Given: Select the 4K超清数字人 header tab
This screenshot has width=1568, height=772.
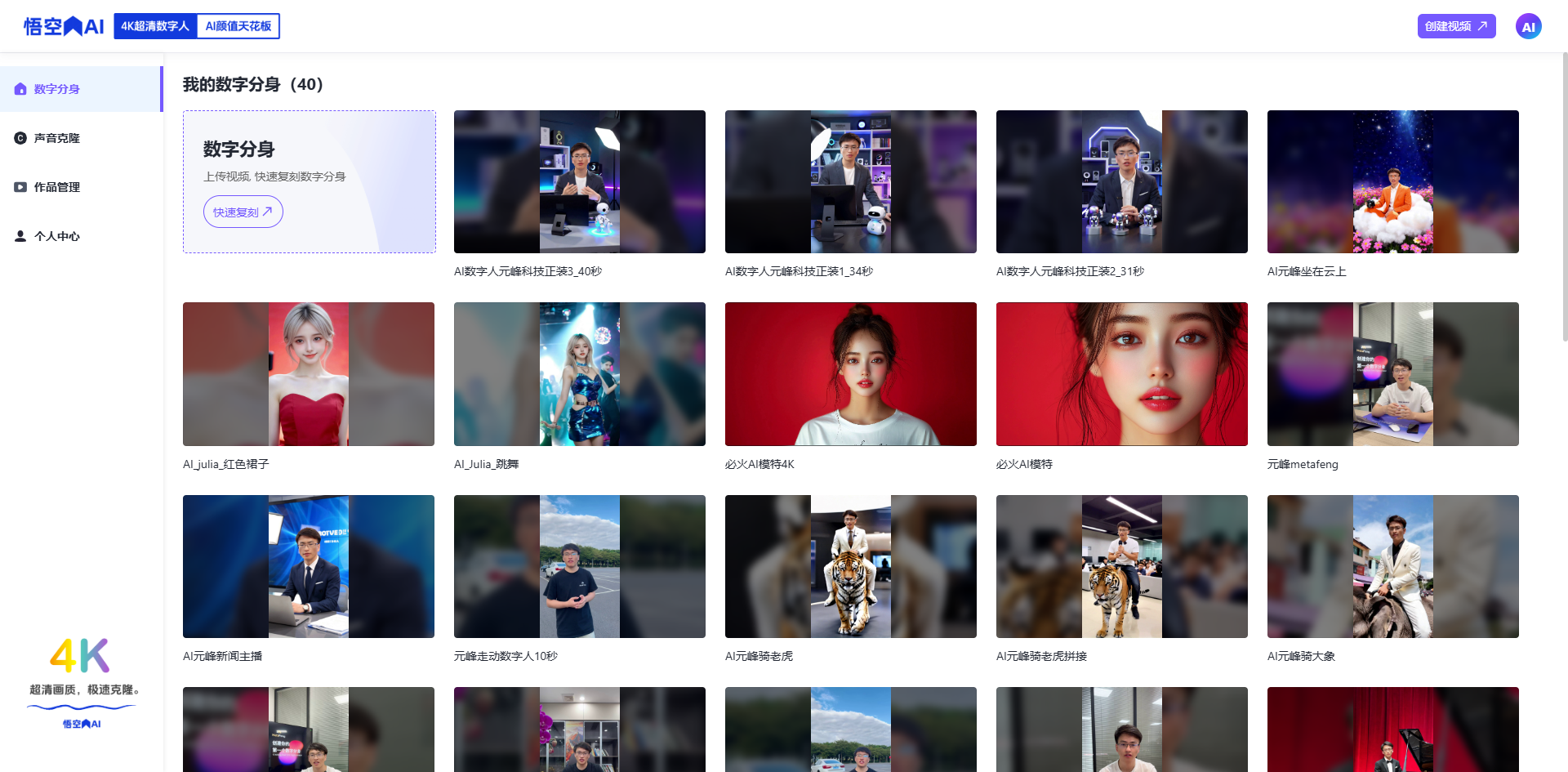Looking at the screenshot, I should [x=155, y=26].
